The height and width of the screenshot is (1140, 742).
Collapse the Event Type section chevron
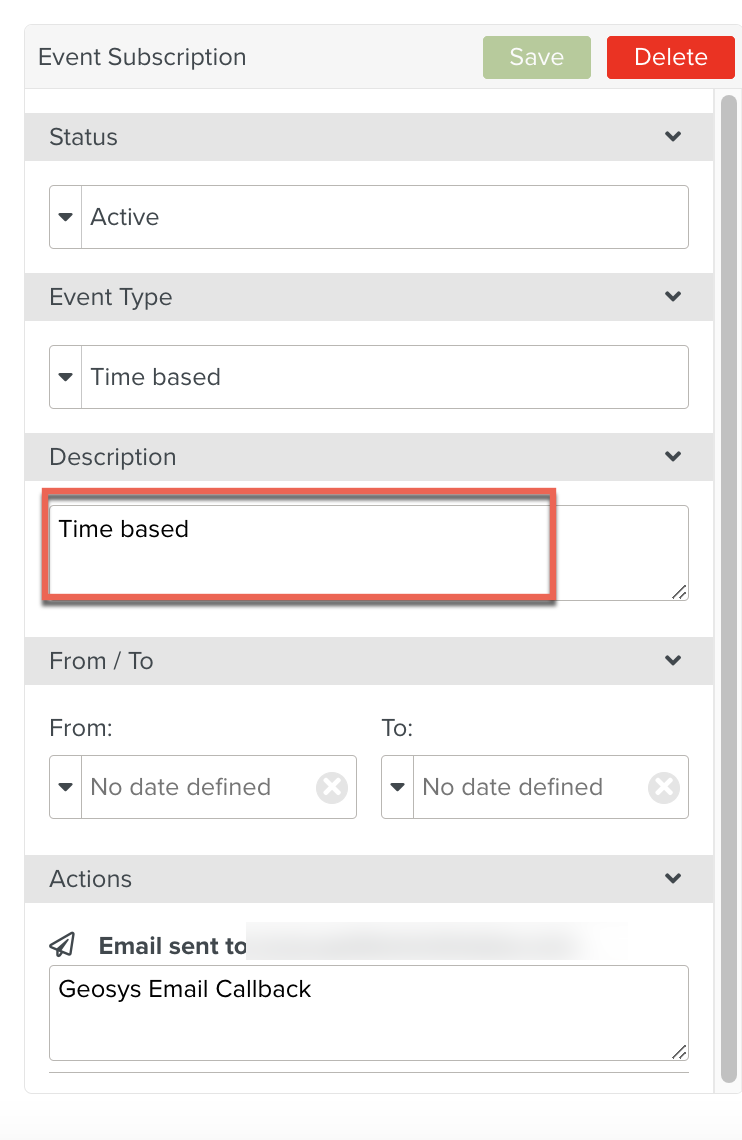(x=673, y=297)
